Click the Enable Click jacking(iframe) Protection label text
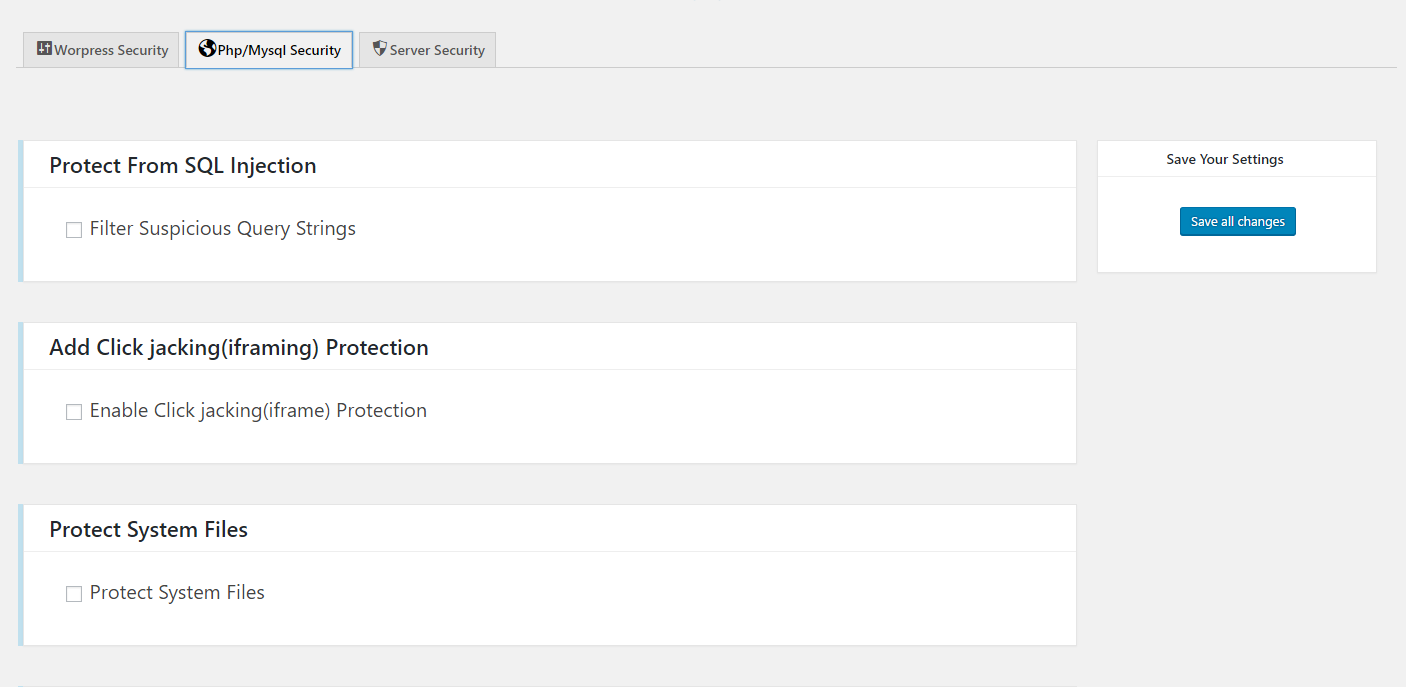This screenshot has height=687, width=1406. coord(258,411)
